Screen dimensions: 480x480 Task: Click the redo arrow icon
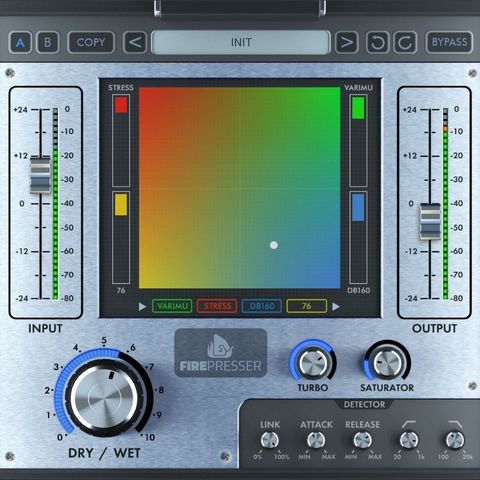click(405, 42)
